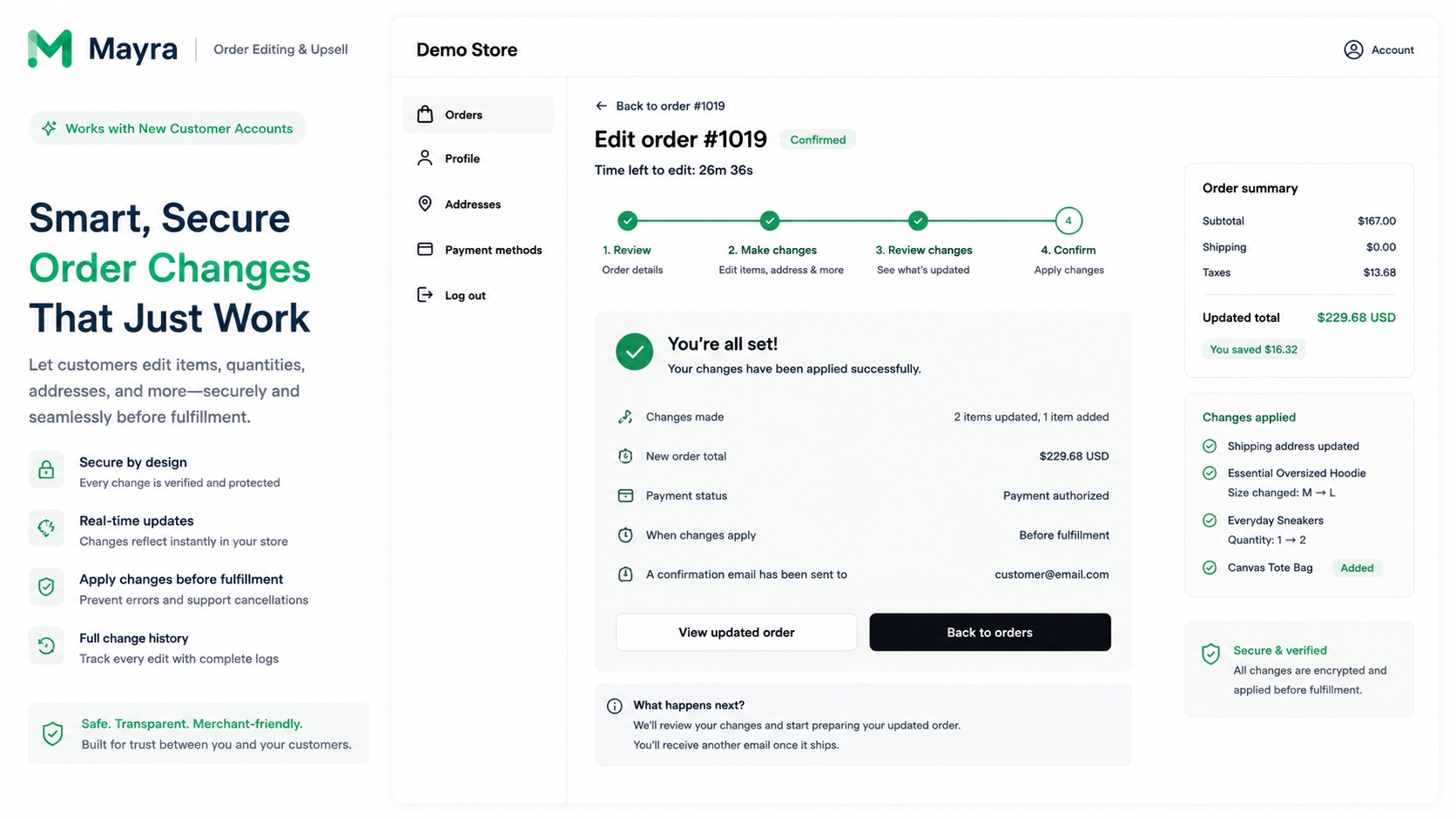
Task: Click the sparkle icon in New Customer Accounts badge
Action: [x=49, y=128]
